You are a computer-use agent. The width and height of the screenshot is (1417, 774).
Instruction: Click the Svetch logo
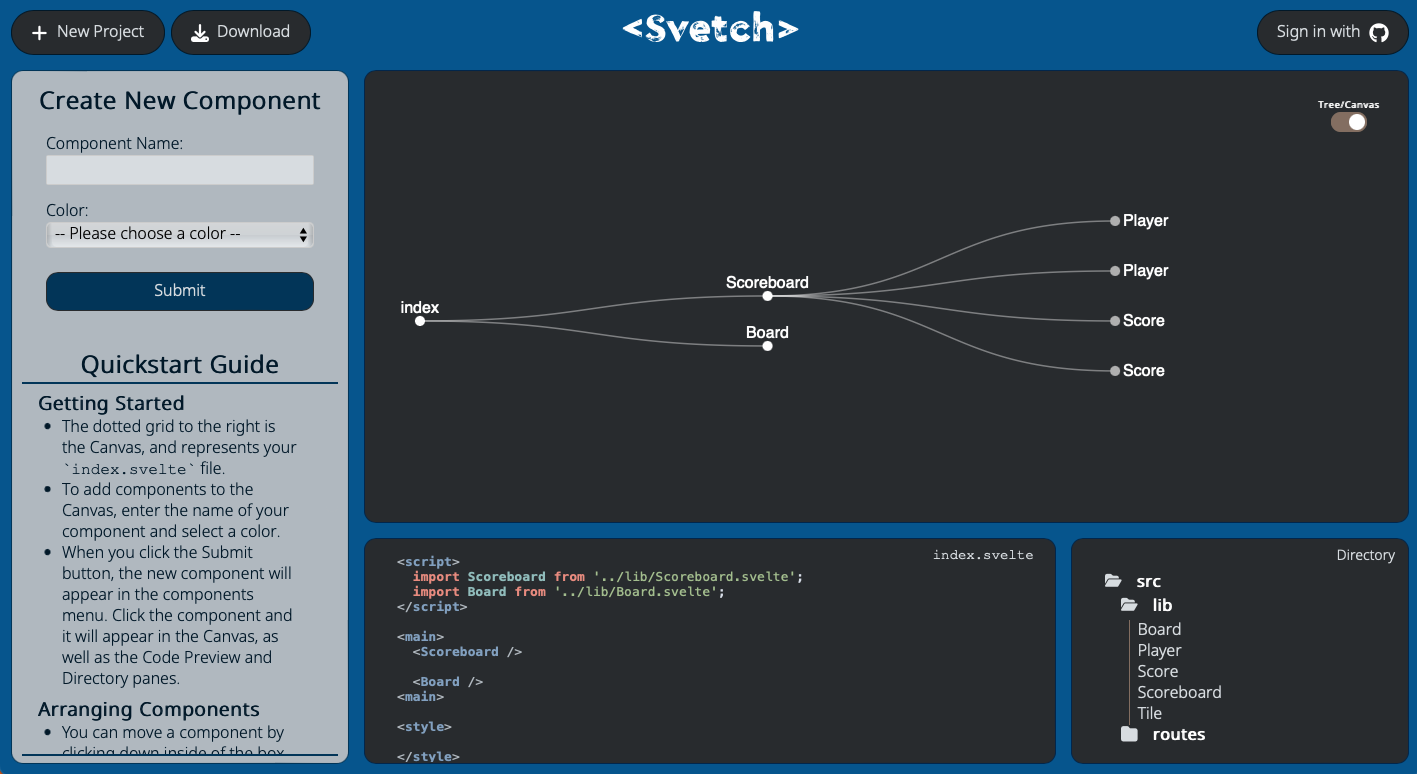click(x=710, y=30)
